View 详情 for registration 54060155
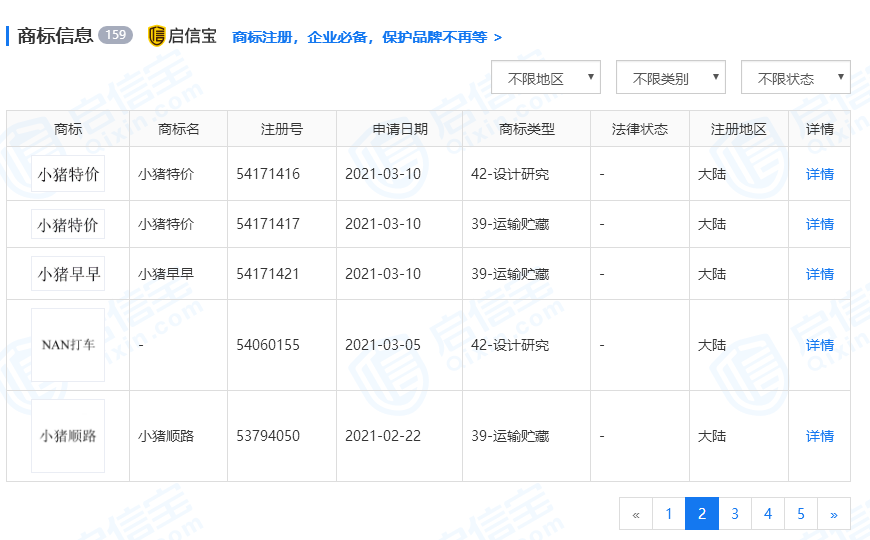 [820, 345]
